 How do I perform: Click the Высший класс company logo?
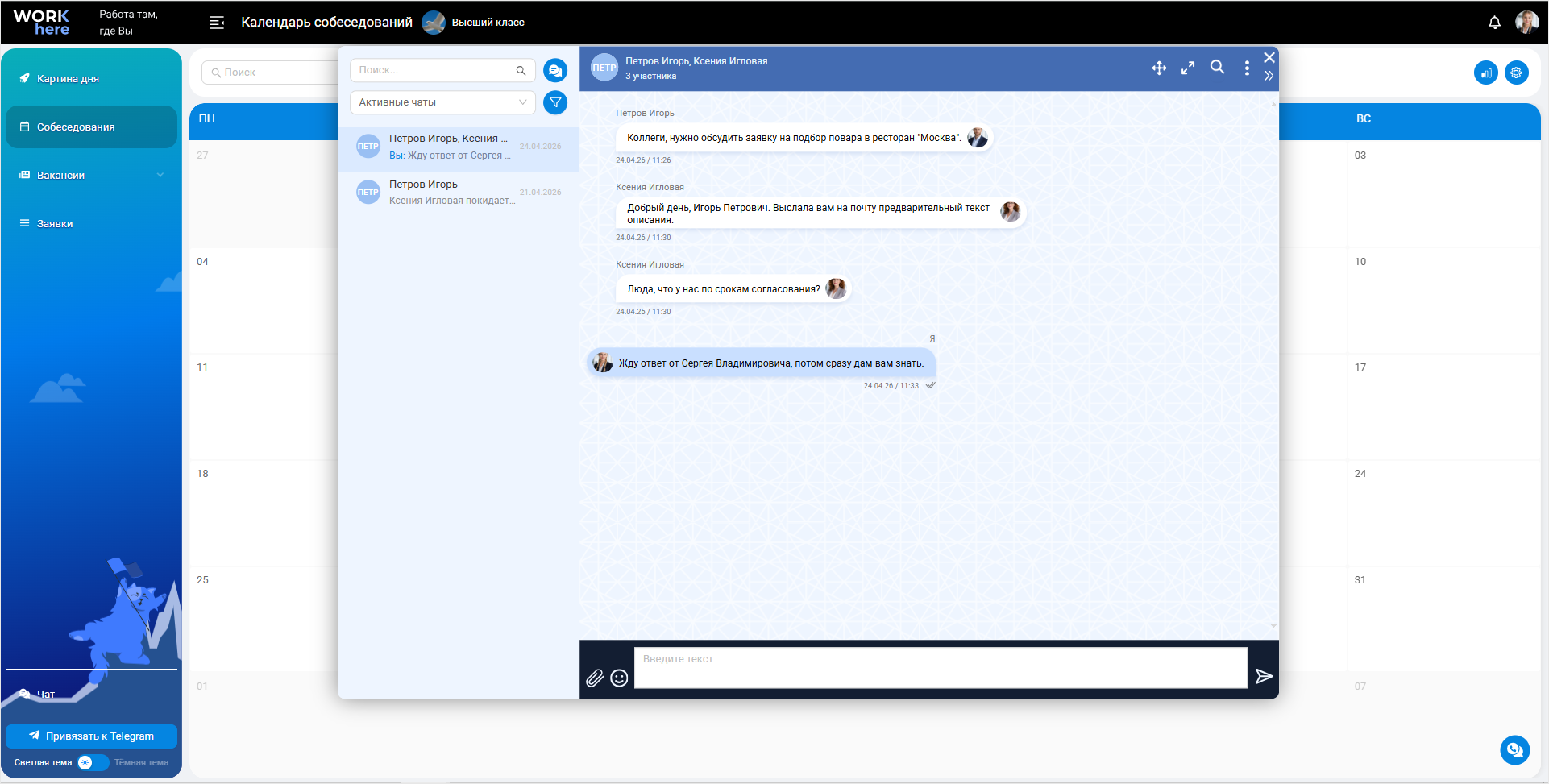434,23
